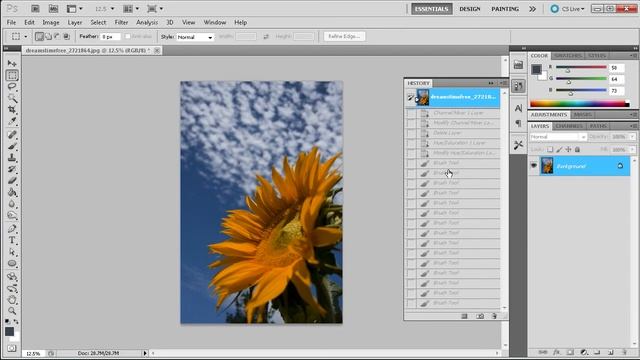Select the Ellipse shape tool
Screen dimensions: 640x360
point(12,263)
